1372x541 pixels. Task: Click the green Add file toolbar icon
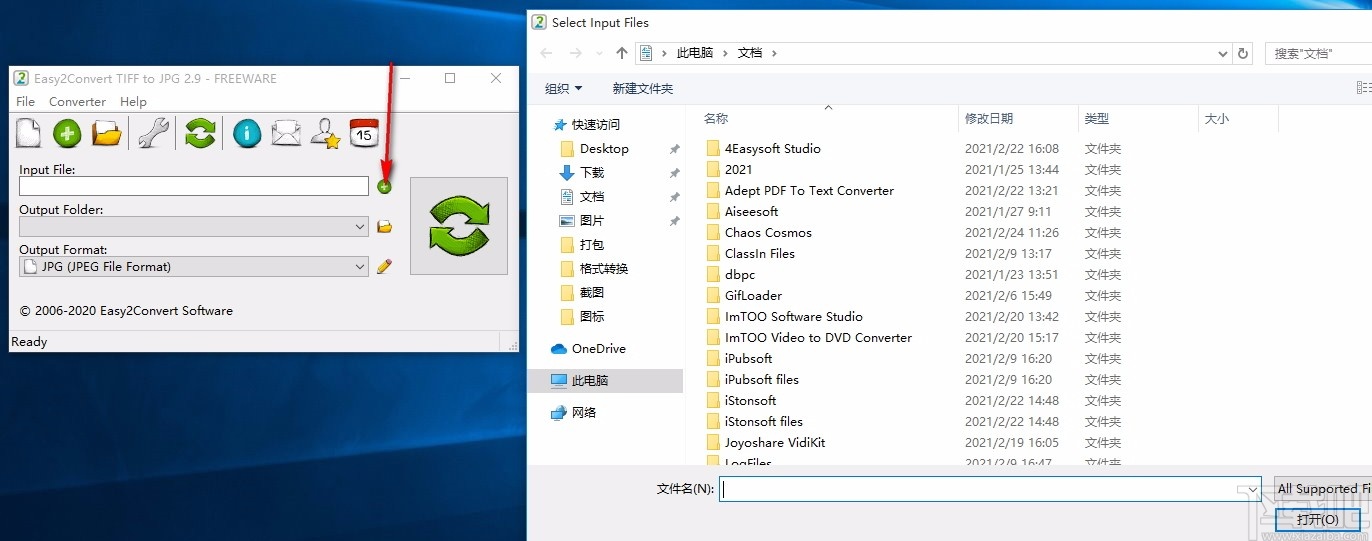pos(67,133)
